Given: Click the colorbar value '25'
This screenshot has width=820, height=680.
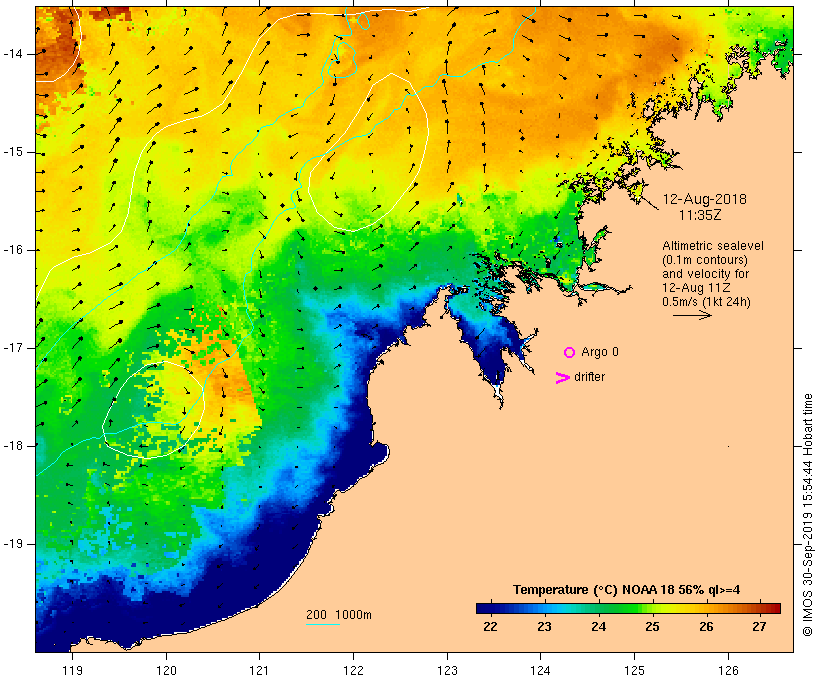Looking at the screenshot, I should coord(652,626).
